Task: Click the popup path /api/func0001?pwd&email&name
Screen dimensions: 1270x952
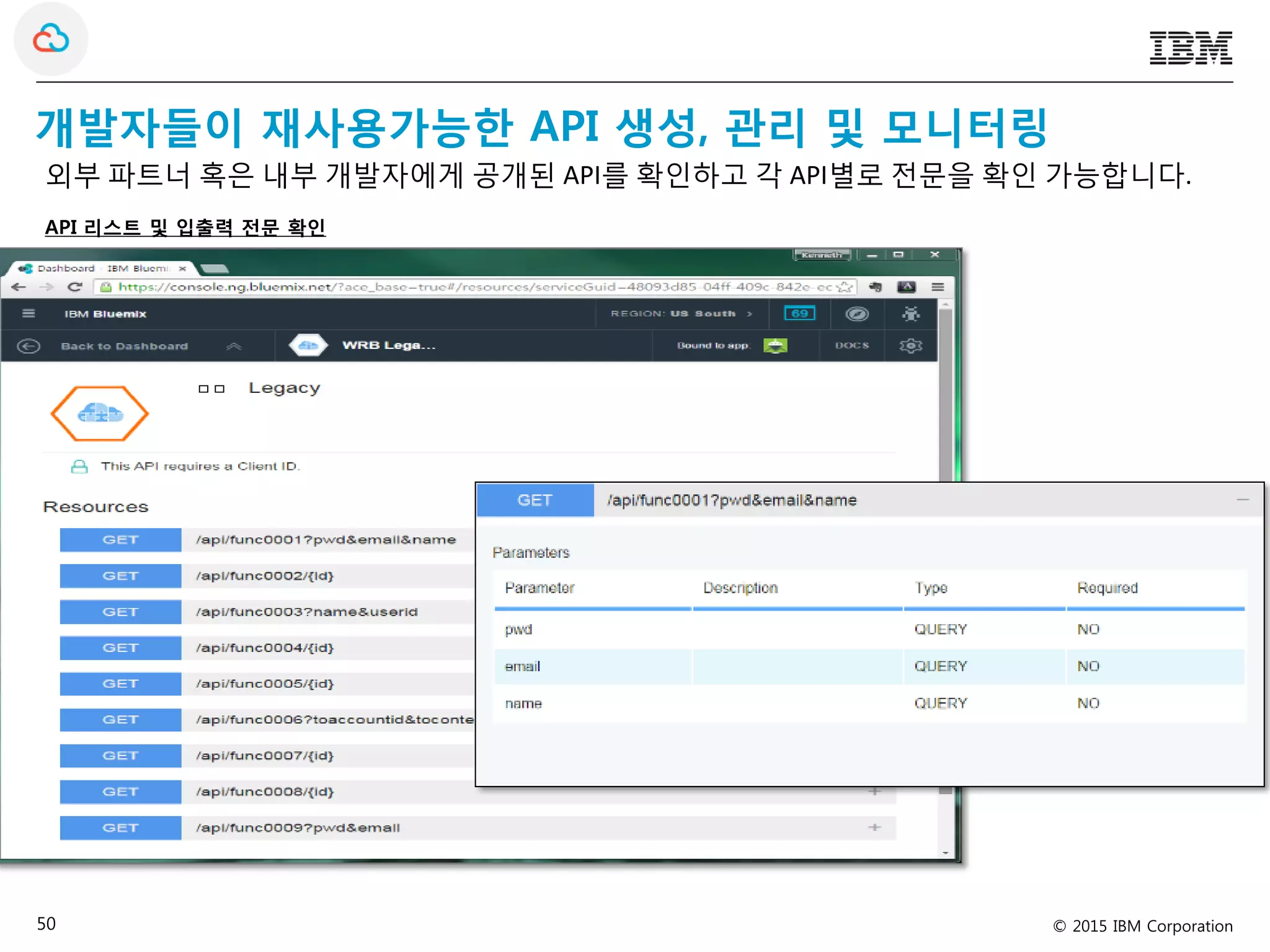Action: 732,500
